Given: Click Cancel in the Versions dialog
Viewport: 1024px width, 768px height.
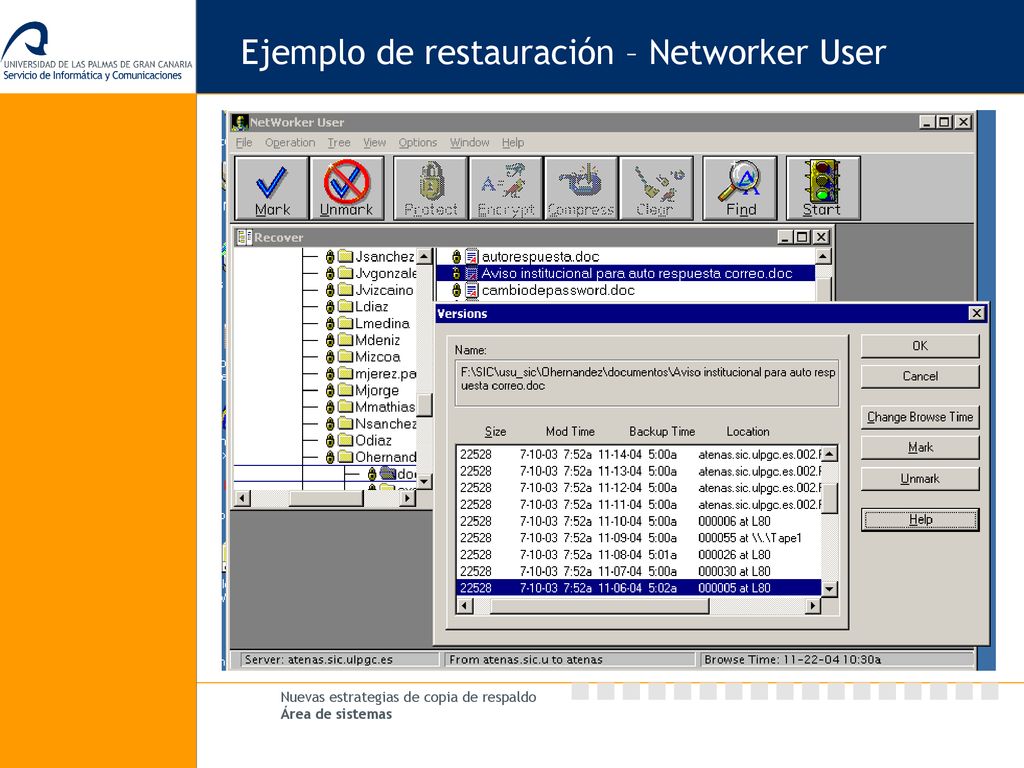Looking at the screenshot, I should [920, 376].
